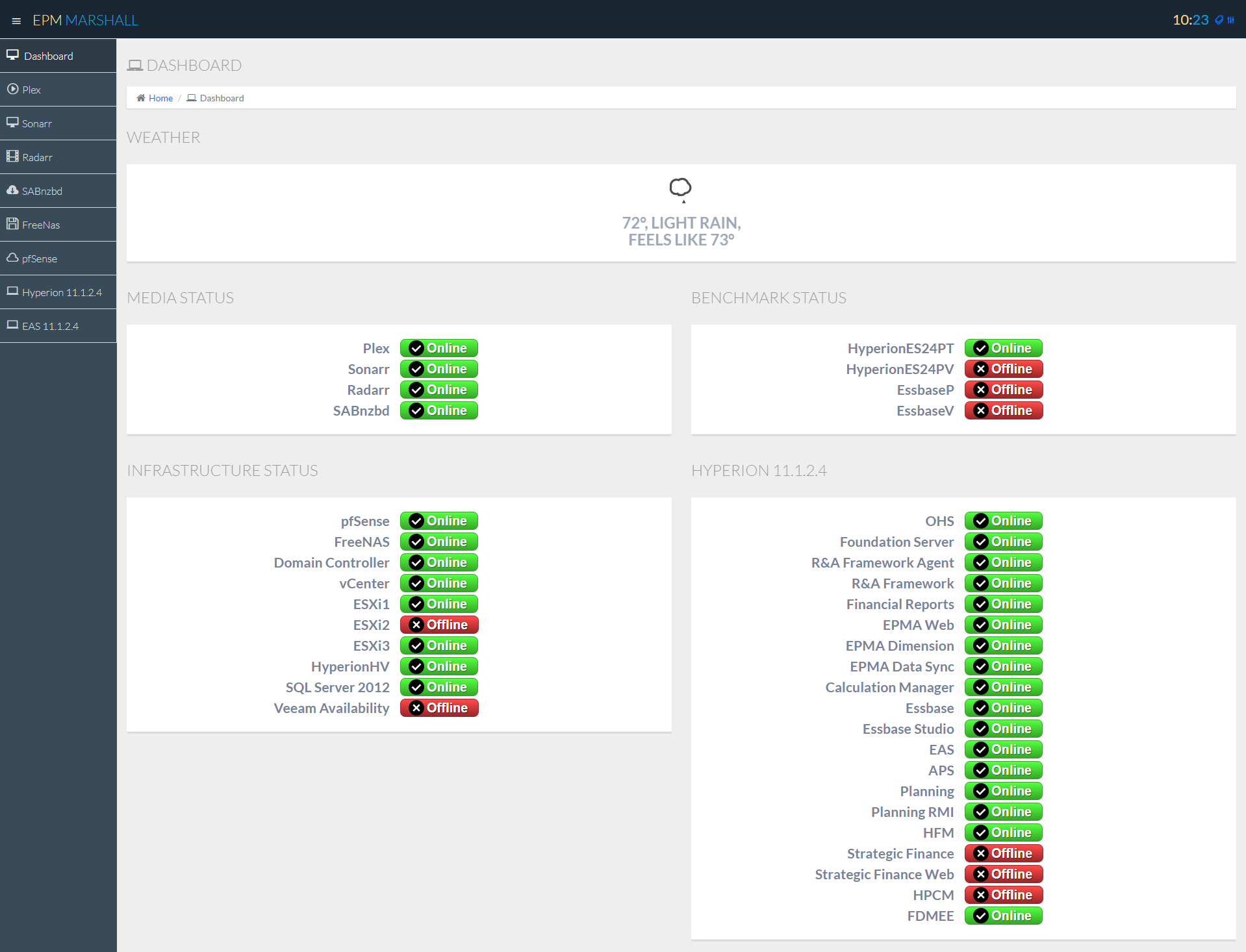Click the EssbaseP Offline status badge
Image resolution: width=1246 pixels, height=952 pixels.
click(x=1004, y=390)
